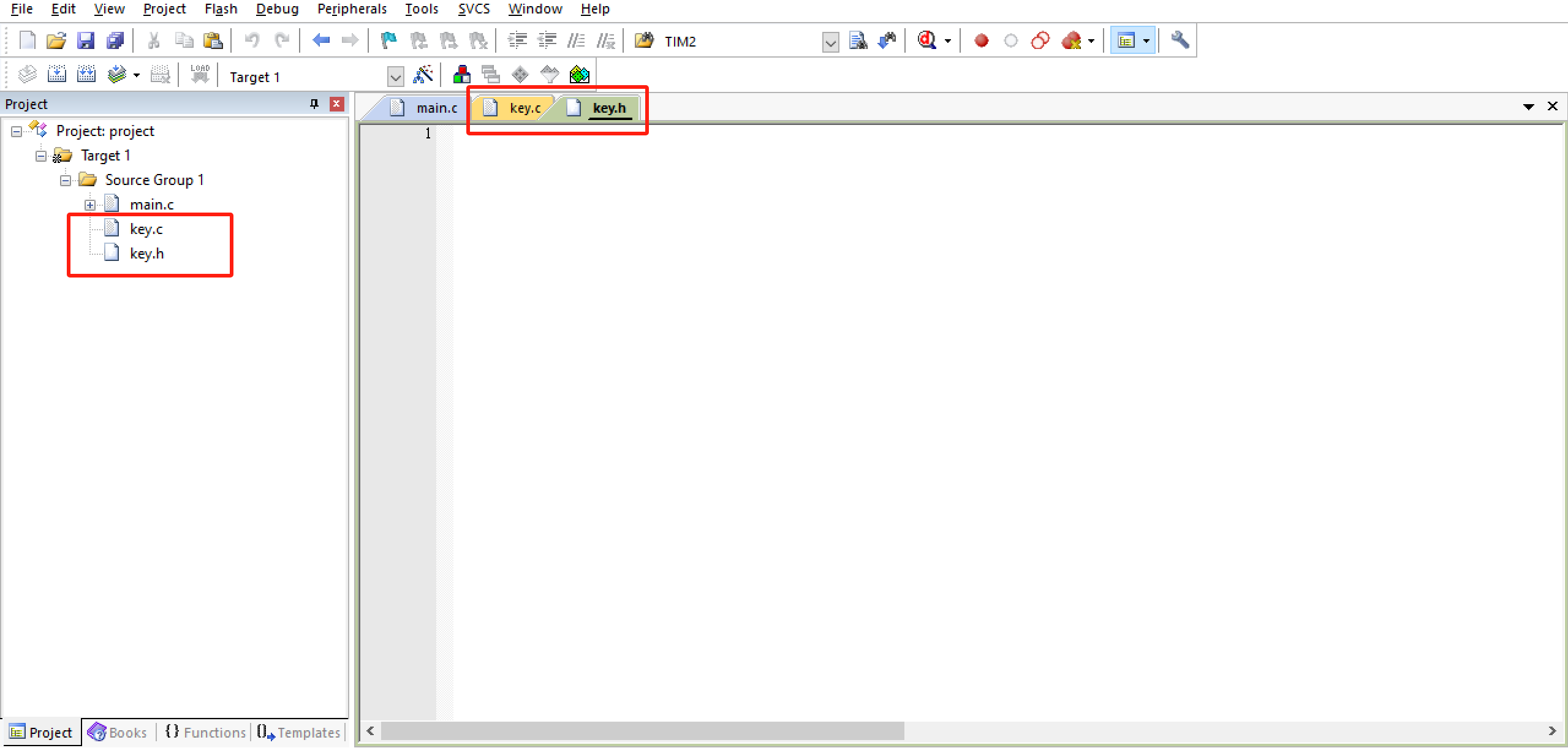Click Manage Project Items colored blocks icon
This screenshot has width=1568, height=748.
tap(462, 75)
